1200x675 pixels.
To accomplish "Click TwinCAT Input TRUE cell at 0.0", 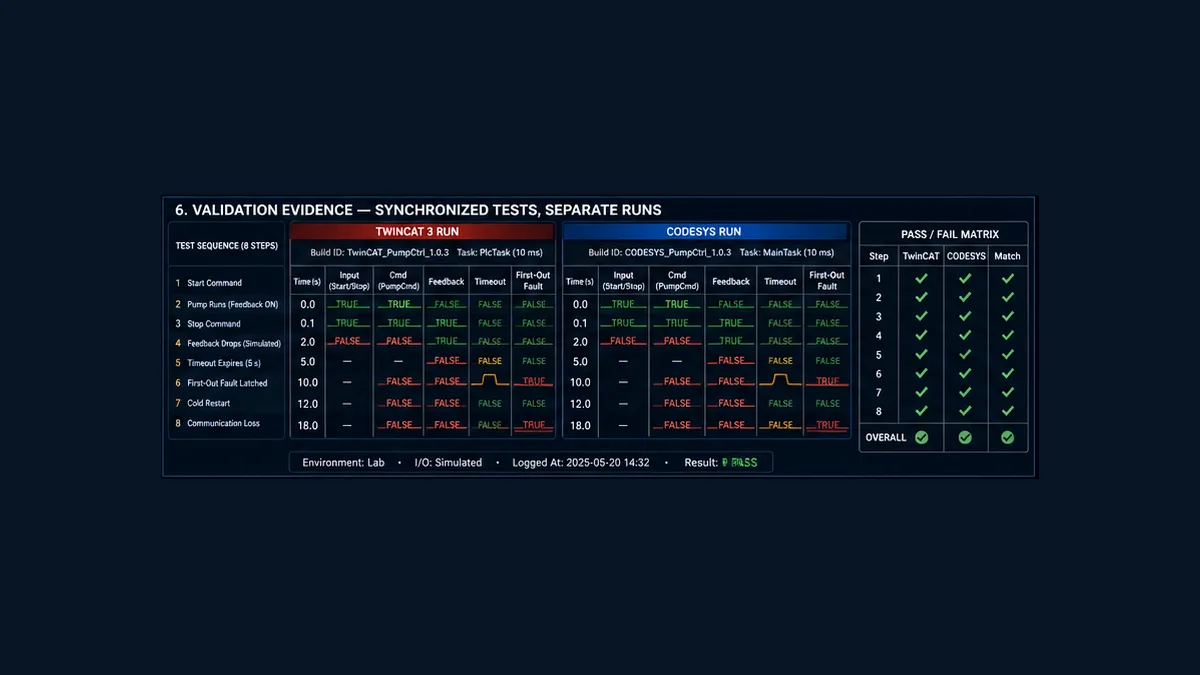I will (347, 304).
